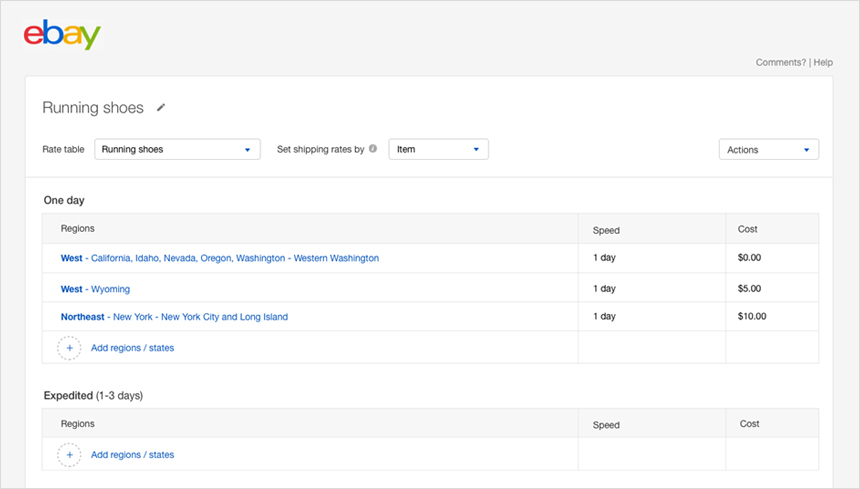This screenshot has height=489, width=860.
Task: Click the Rate table label
Action: [x=63, y=149]
